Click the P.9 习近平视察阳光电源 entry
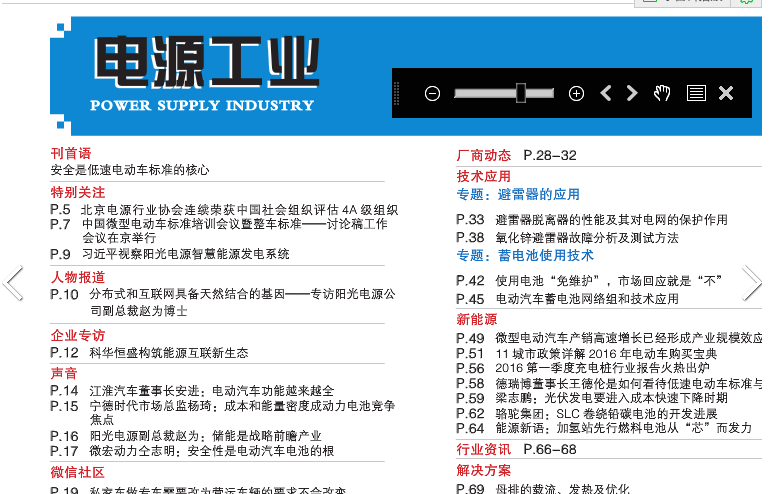 (170, 254)
